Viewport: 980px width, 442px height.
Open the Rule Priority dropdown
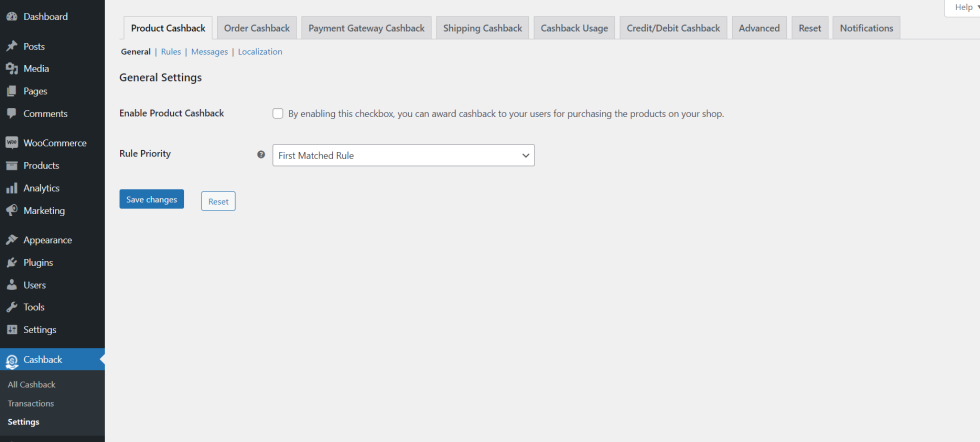403,155
